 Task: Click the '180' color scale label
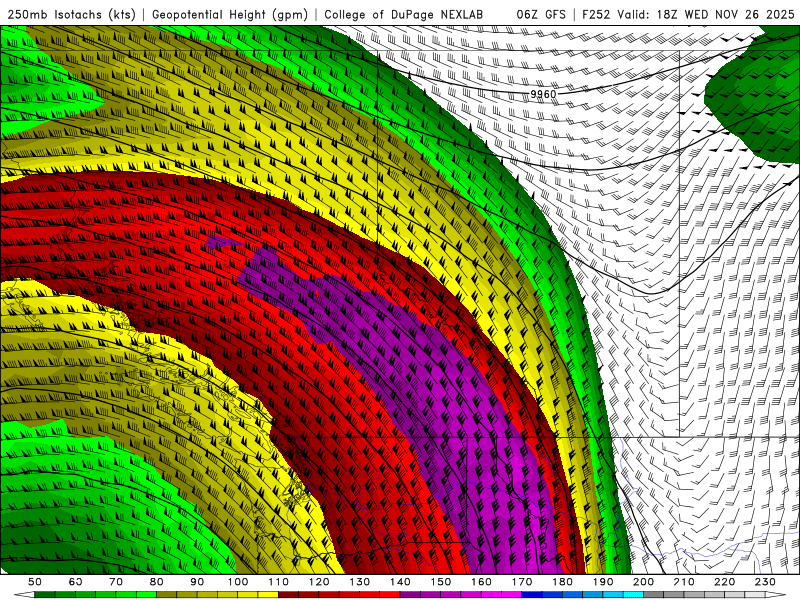562,582
